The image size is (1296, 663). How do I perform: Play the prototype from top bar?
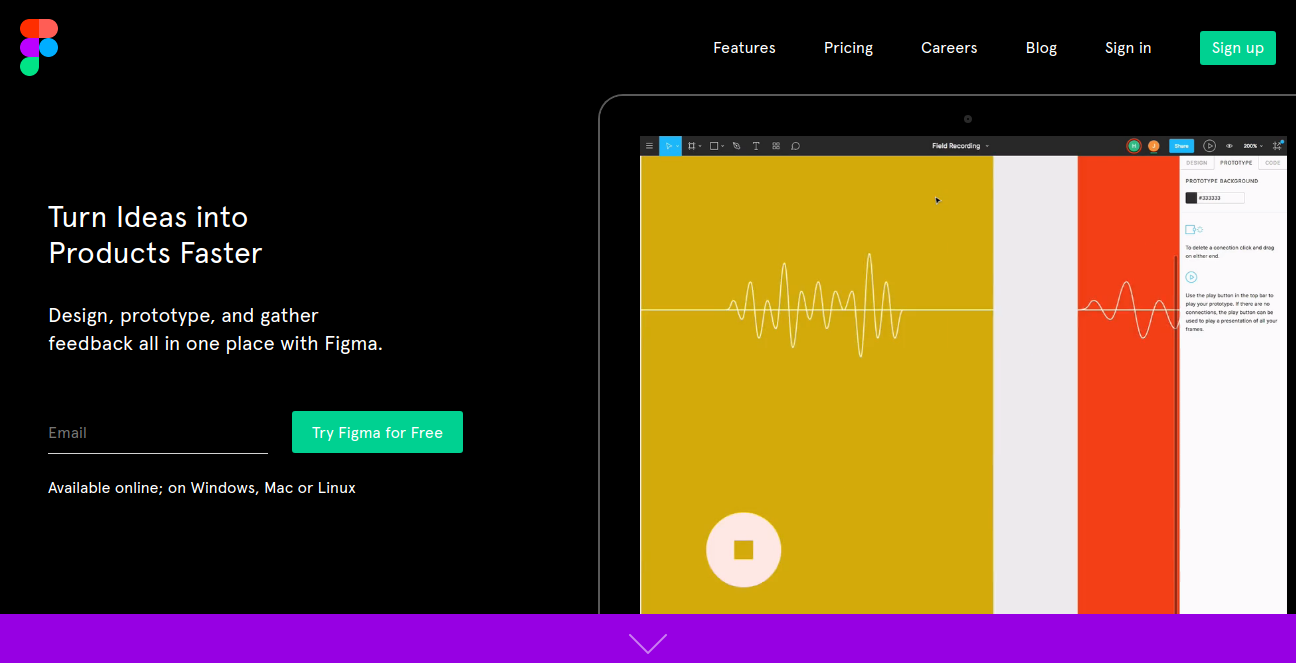[x=1210, y=146]
